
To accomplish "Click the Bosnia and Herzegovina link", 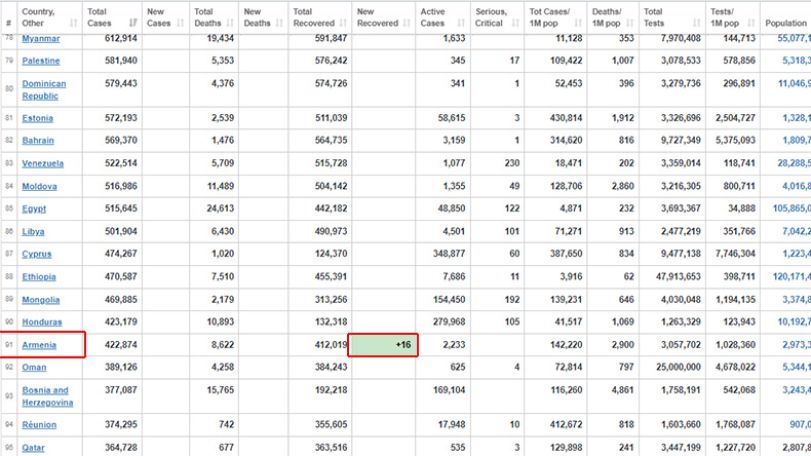I will coord(47,396).
